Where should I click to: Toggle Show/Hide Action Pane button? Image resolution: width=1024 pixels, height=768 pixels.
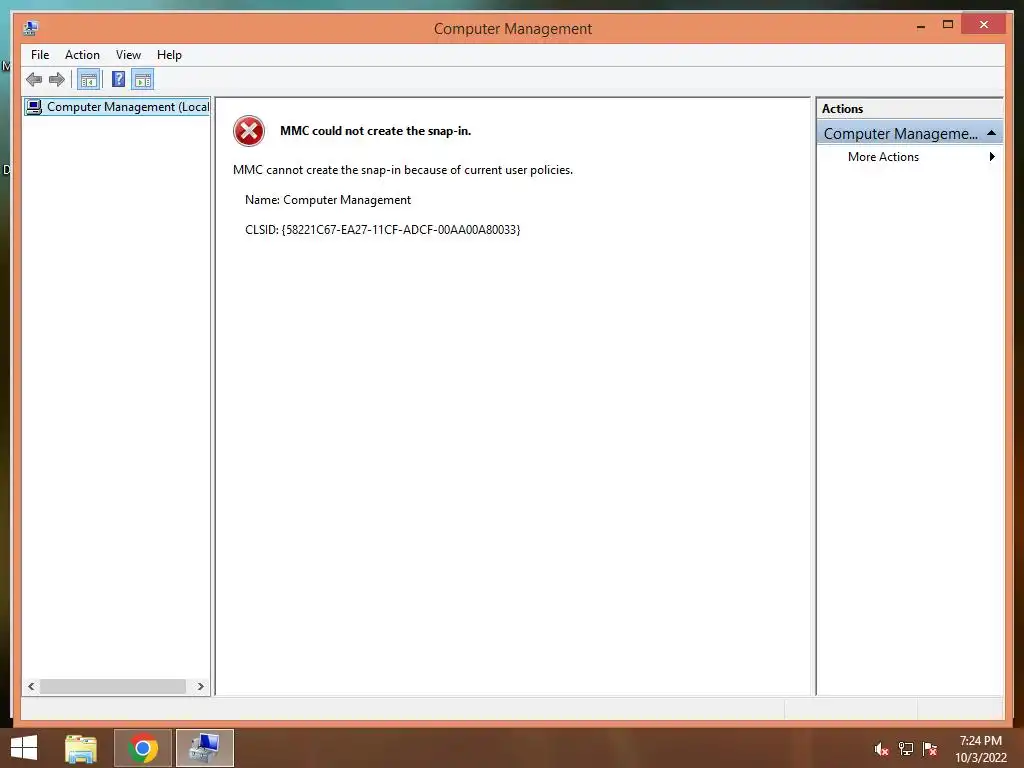pyautogui.click(x=142, y=80)
